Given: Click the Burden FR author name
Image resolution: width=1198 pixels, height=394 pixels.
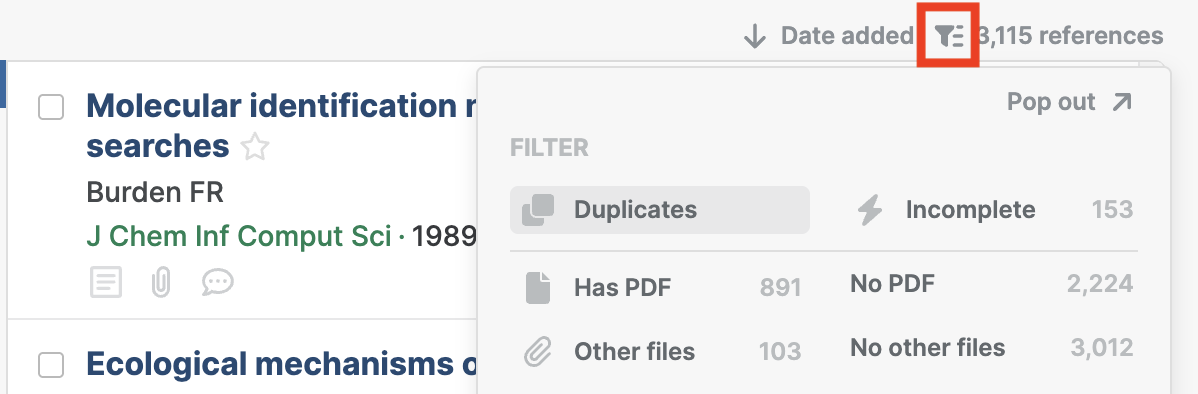Looking at the screenshot, I should [x=155, y=192].
